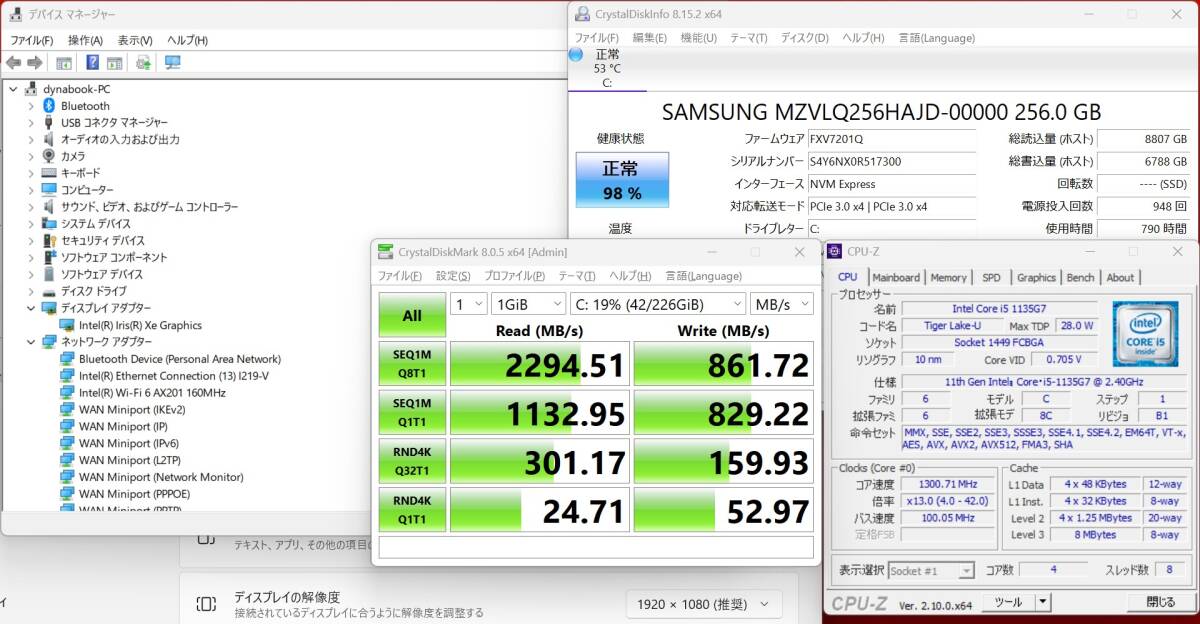
Task: Click the blue health status circle in CrystalDiskInfo
Action: [576, 54]
